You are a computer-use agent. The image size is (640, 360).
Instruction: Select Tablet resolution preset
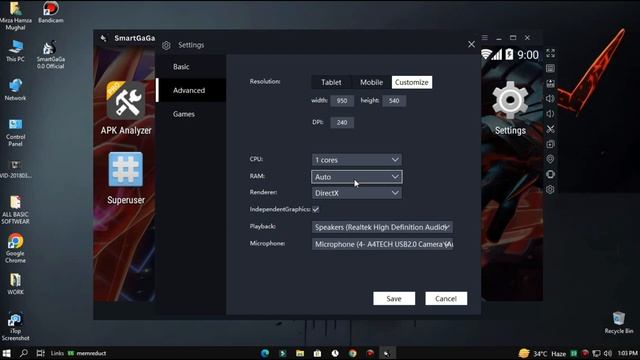pyautogui.click(x=331, y=82)
